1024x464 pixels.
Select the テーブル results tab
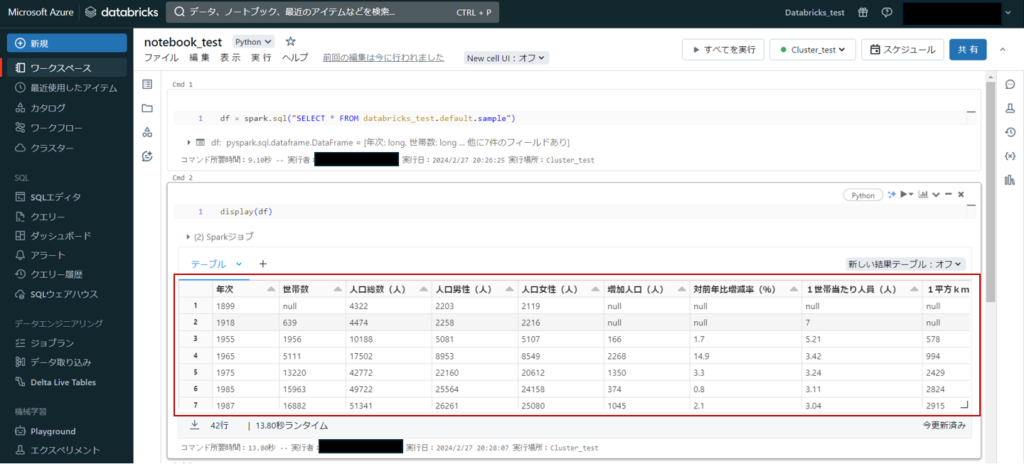pyautogui.click(x=209, y=264)
